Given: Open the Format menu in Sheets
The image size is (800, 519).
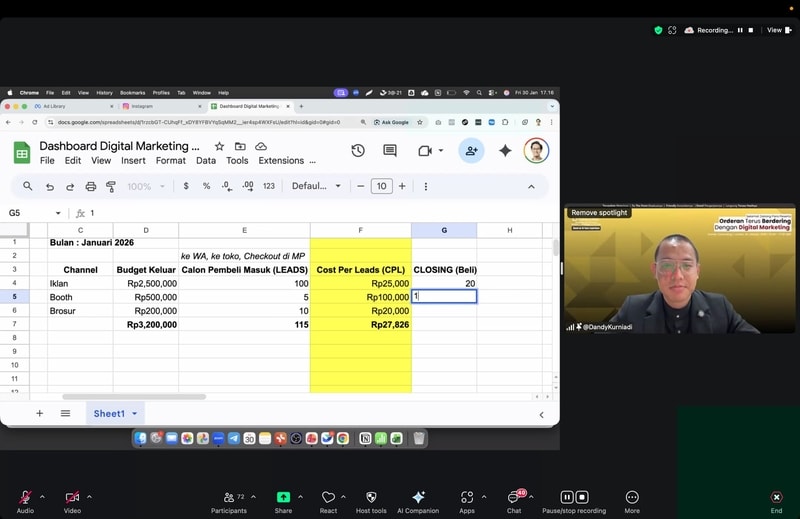Looking at the screenshot, I should [170, 160].
